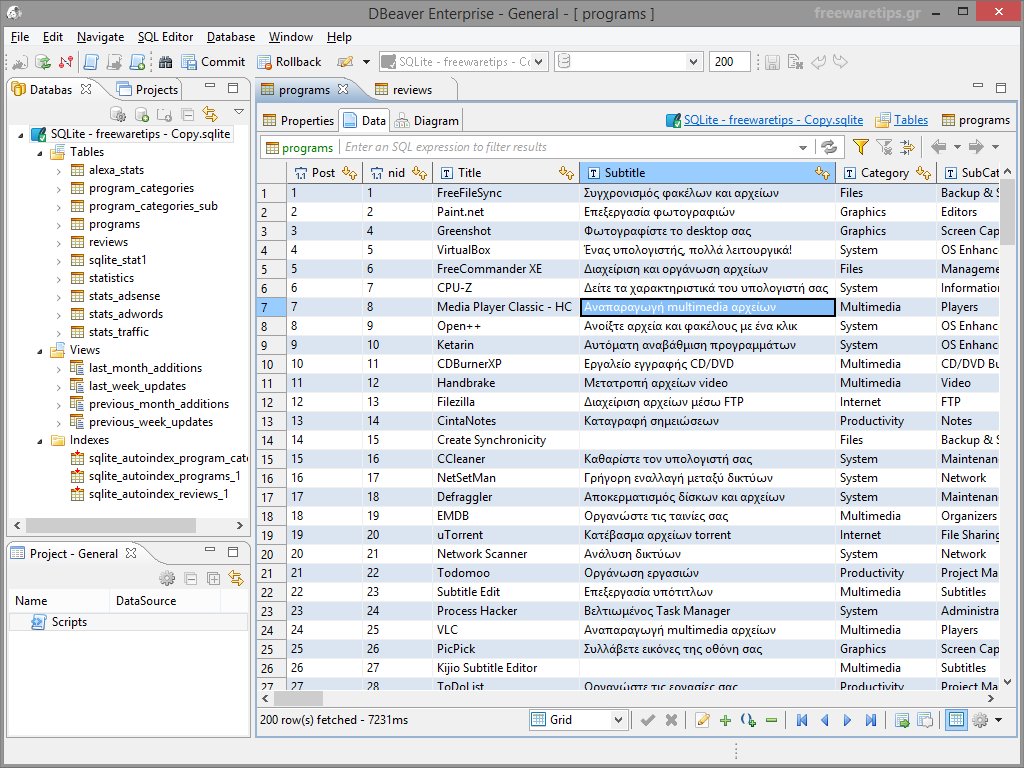Click the binoculars search icon in toolbar
The image size is (1024, 768).
point(165,61)
